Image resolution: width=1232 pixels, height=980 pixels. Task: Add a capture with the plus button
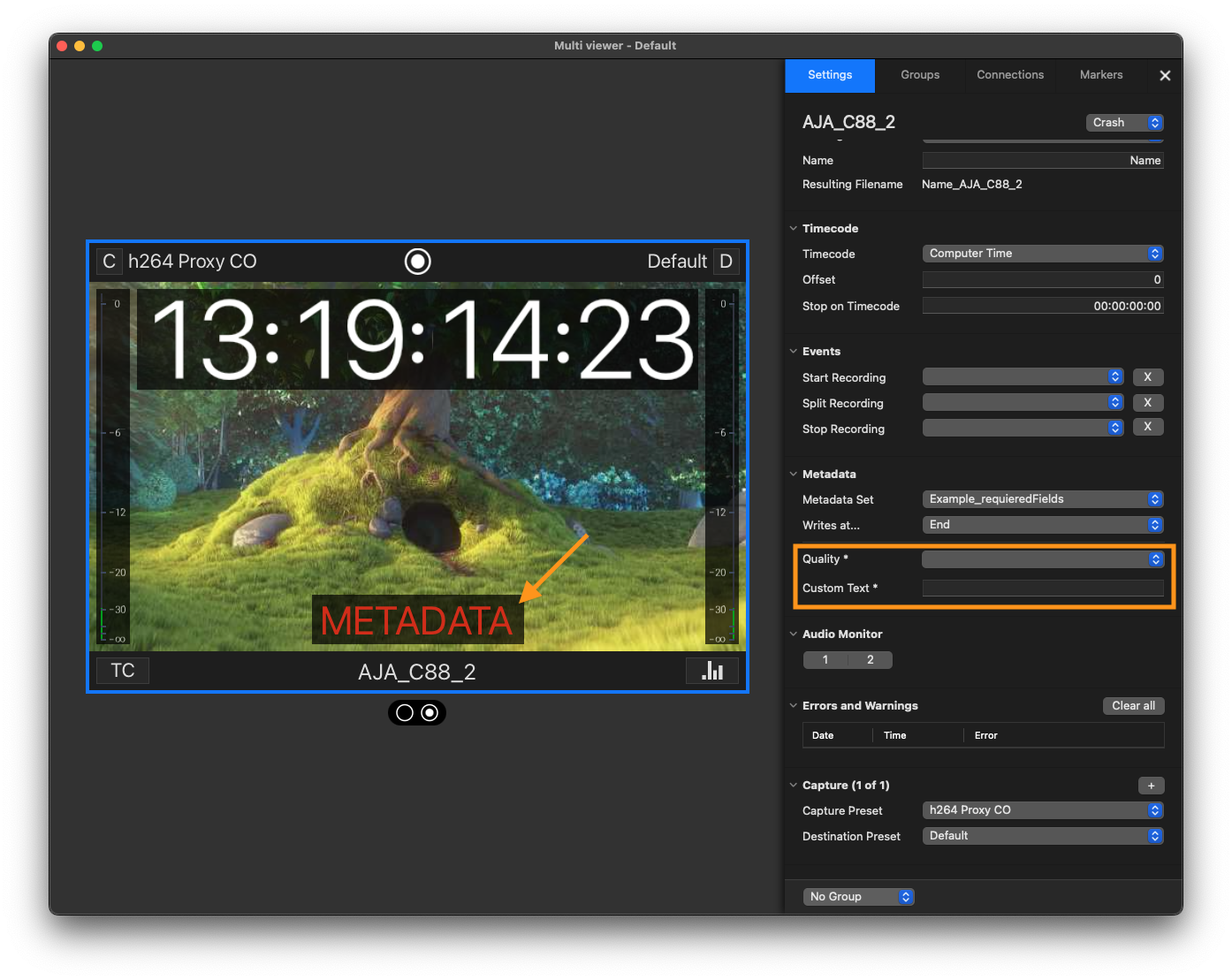coord(1151,786)
